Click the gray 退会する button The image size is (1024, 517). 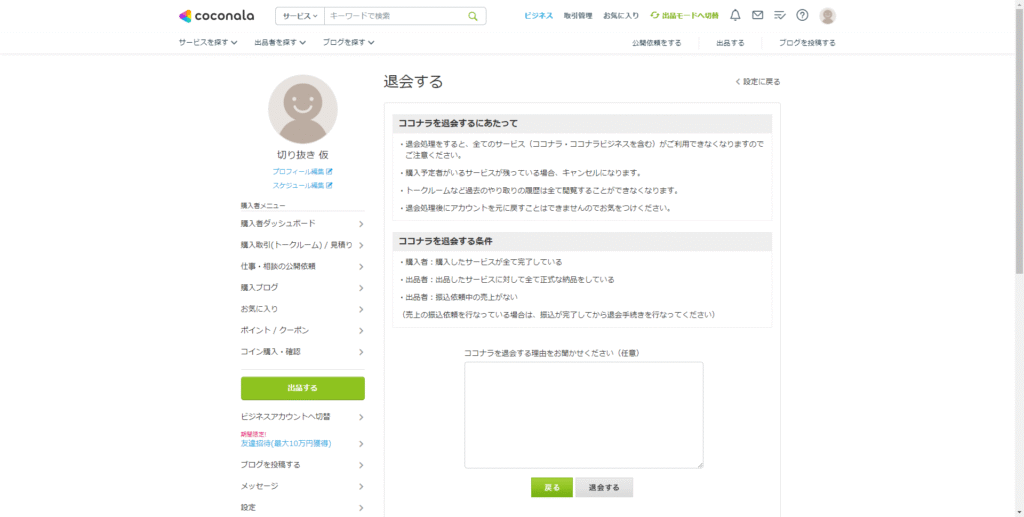604,488
